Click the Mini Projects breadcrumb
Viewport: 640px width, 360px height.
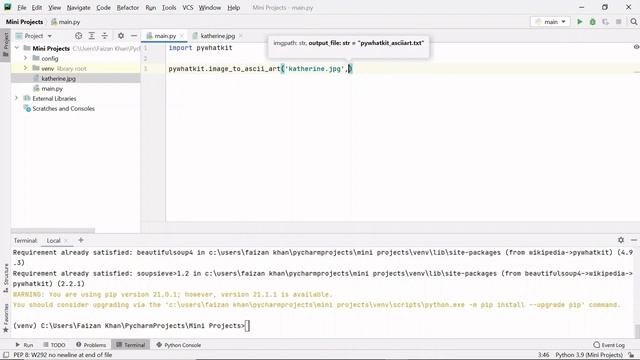pos(24,22)
